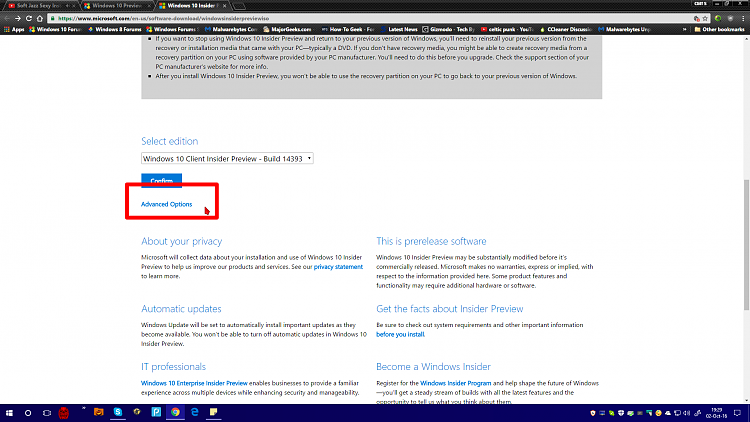
Task: Select the Windows 10 Insider tab
Action: [192, 6]
